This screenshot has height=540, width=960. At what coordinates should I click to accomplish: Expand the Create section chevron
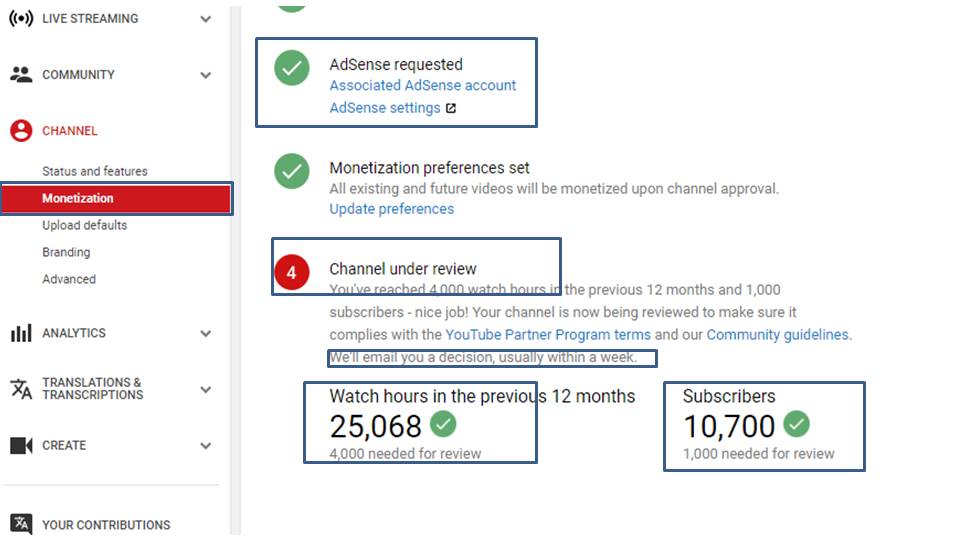[206, 446]
